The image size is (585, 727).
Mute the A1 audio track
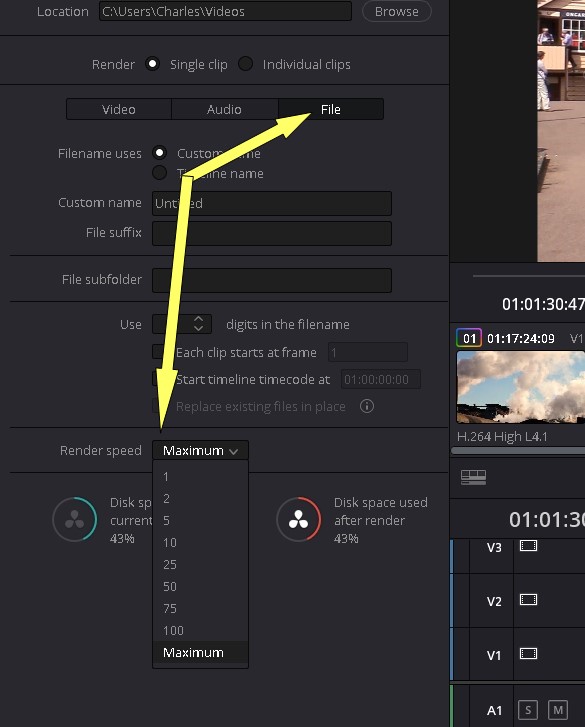tap(558, 710)
